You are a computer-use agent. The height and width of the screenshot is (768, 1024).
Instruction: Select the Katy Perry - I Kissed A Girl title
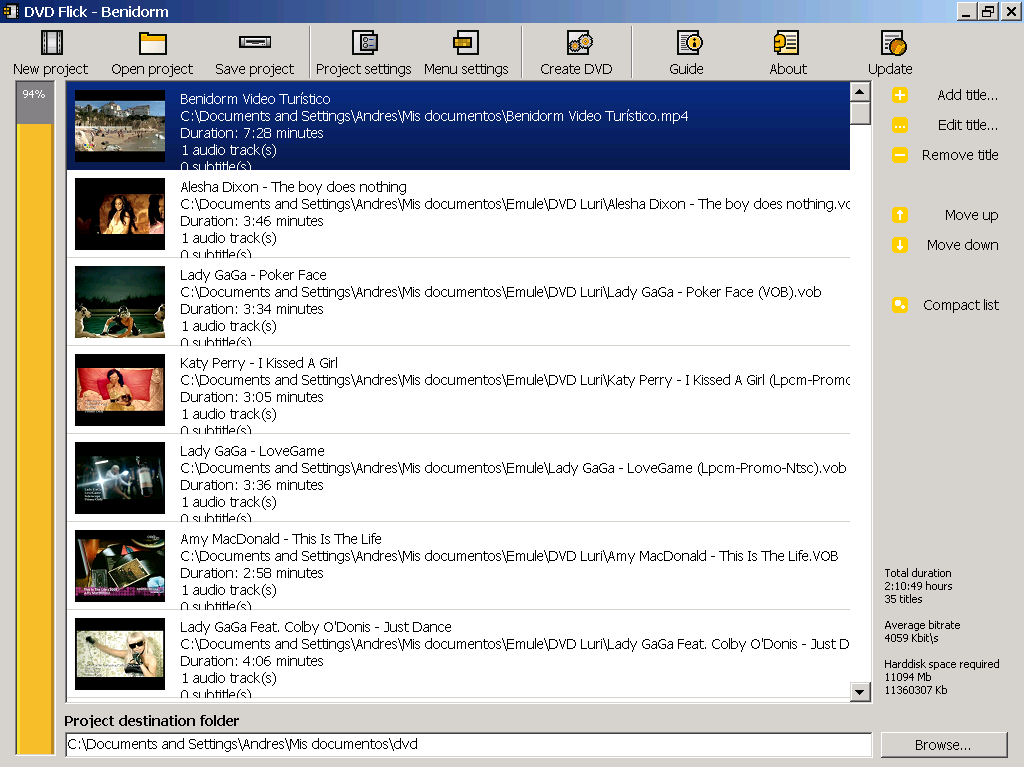click(259, 363)
